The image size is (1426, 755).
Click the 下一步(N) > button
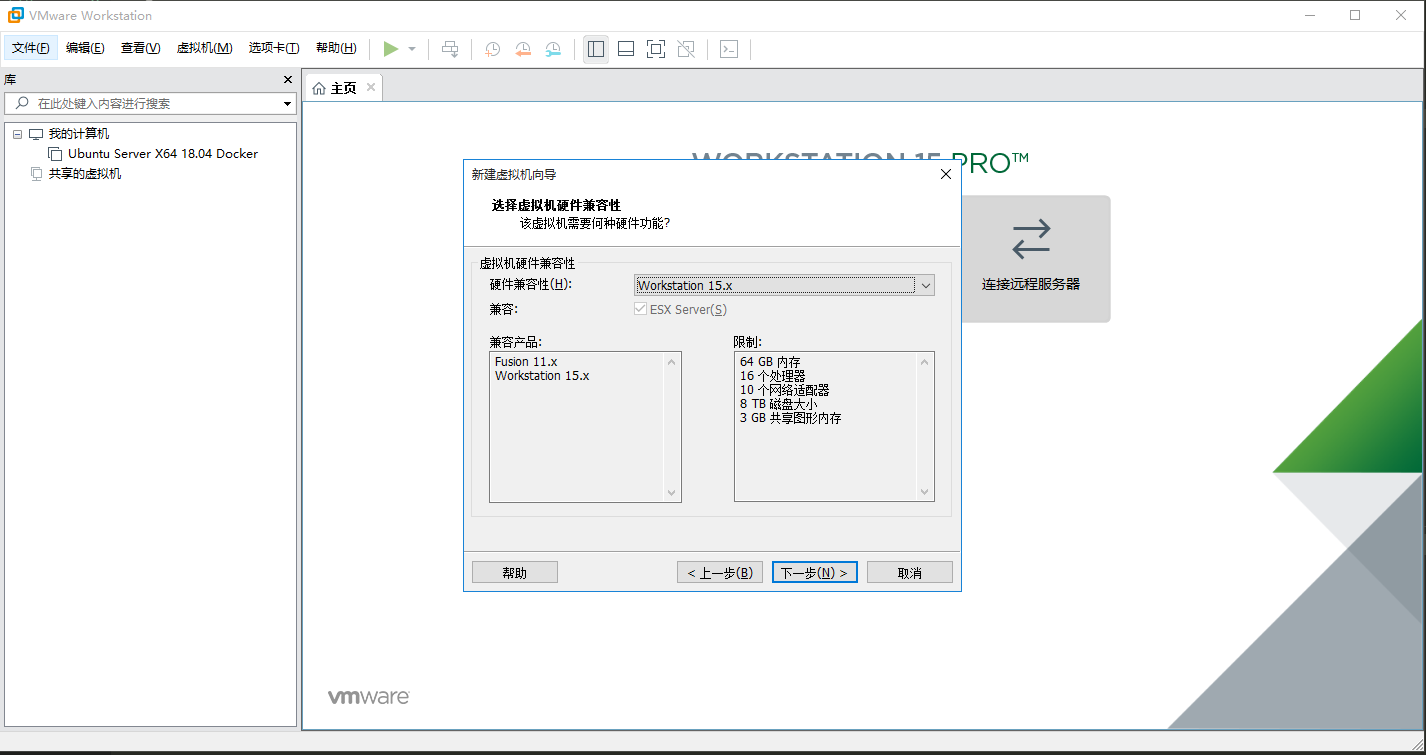(815, 572)
